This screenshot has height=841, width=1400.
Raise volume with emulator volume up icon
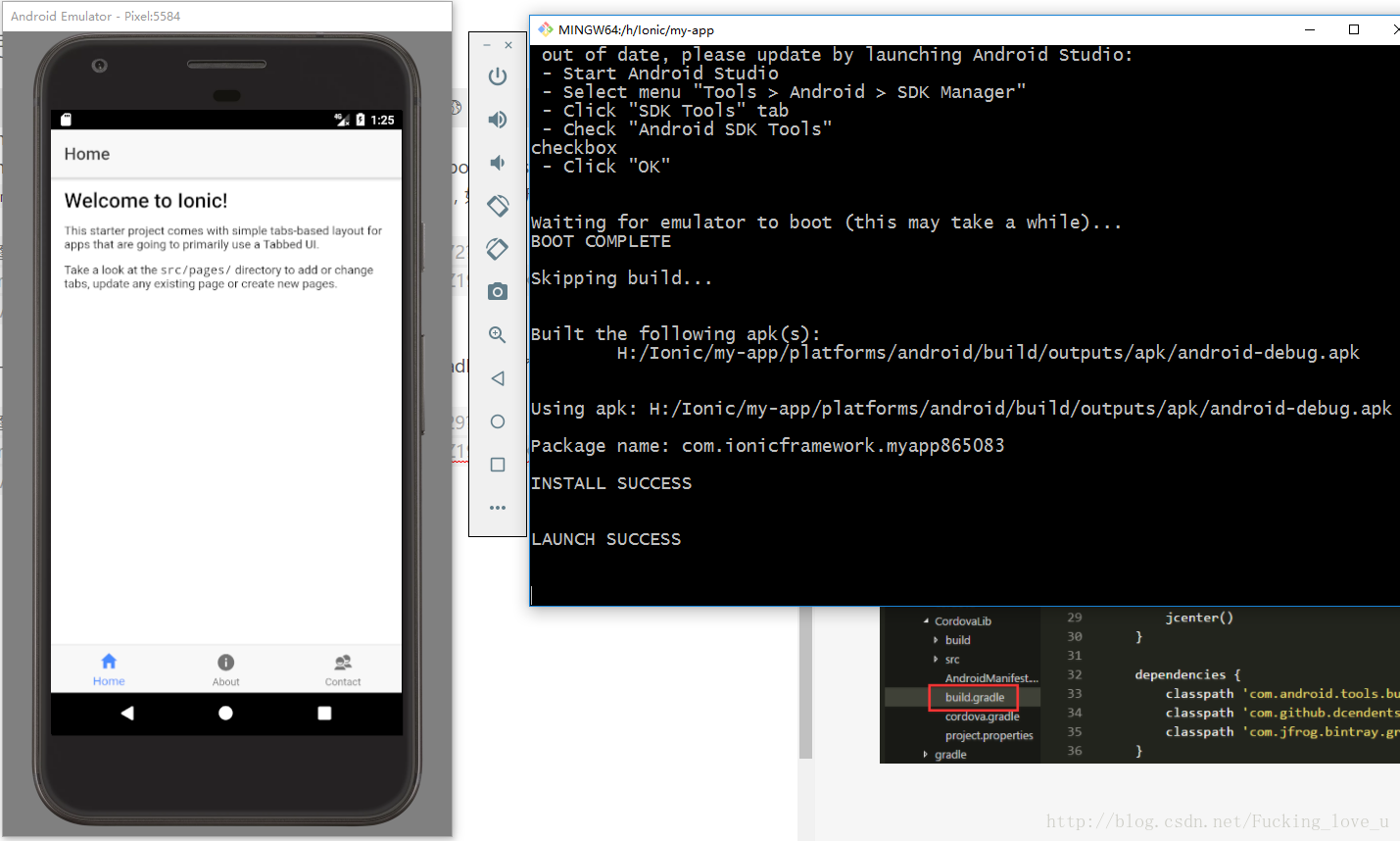[x=498, y=120]
